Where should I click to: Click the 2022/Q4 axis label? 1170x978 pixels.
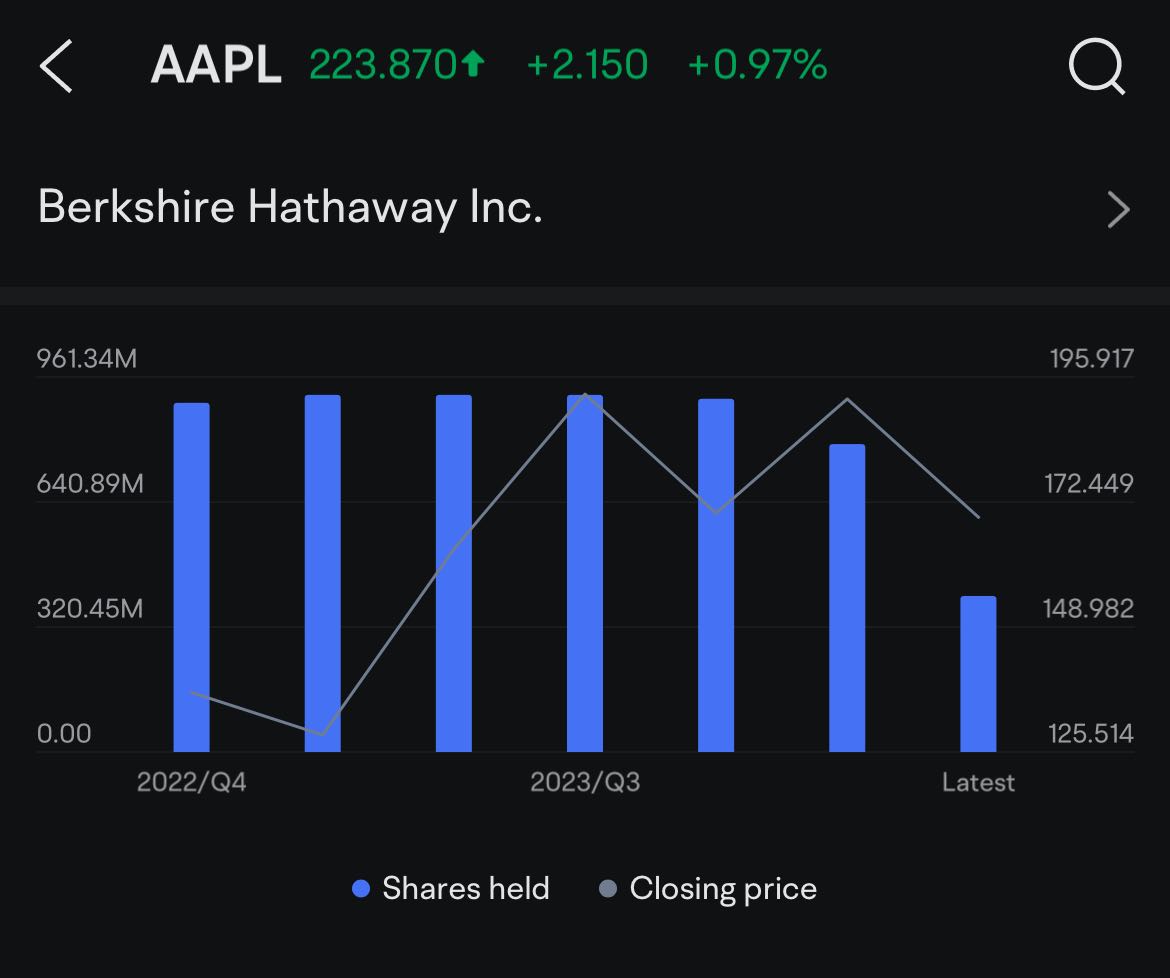pyautogui.click(x=192, y=782)
